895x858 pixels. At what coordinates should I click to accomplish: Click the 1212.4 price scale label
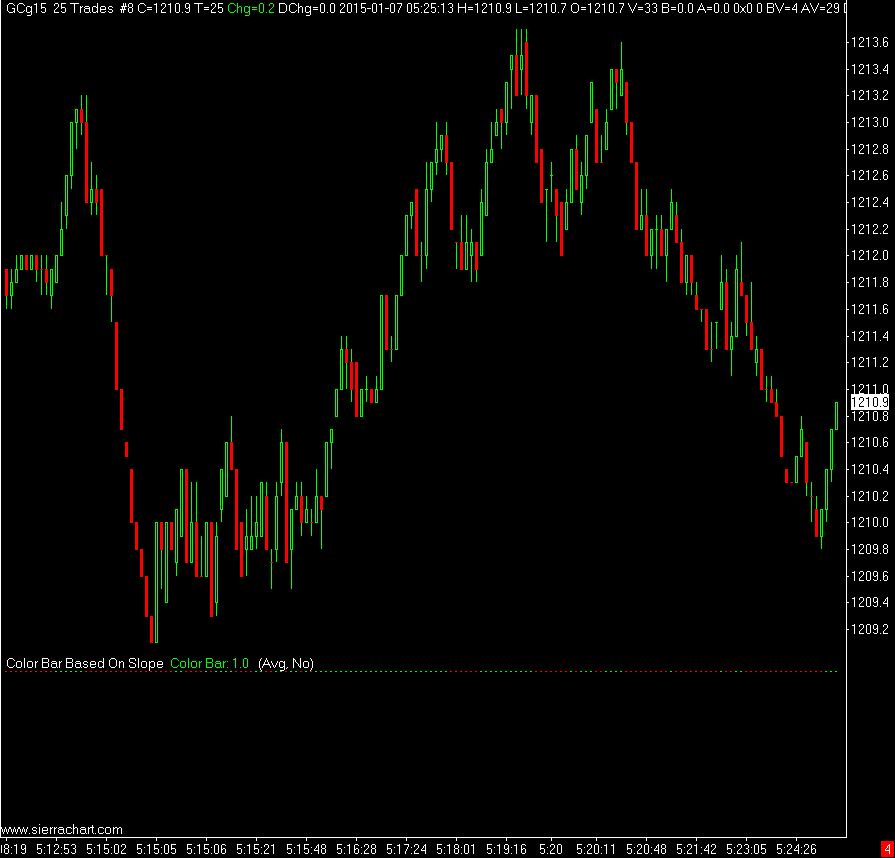click(870, 202)
